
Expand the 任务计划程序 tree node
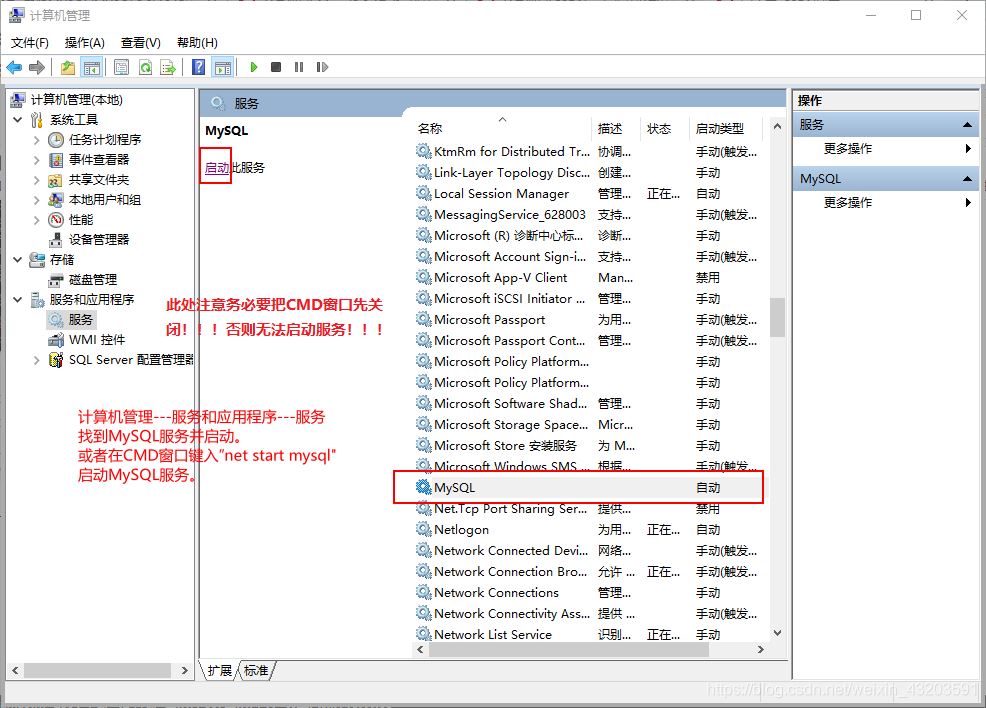click(x=37, y=140)
